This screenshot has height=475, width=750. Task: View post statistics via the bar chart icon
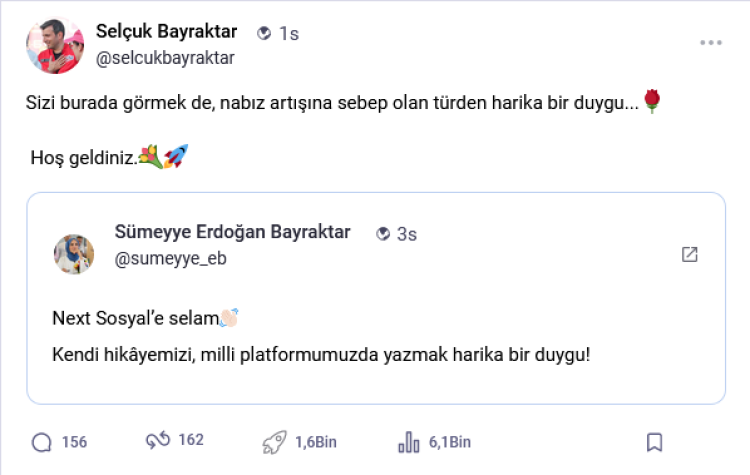tap(408, 442)
